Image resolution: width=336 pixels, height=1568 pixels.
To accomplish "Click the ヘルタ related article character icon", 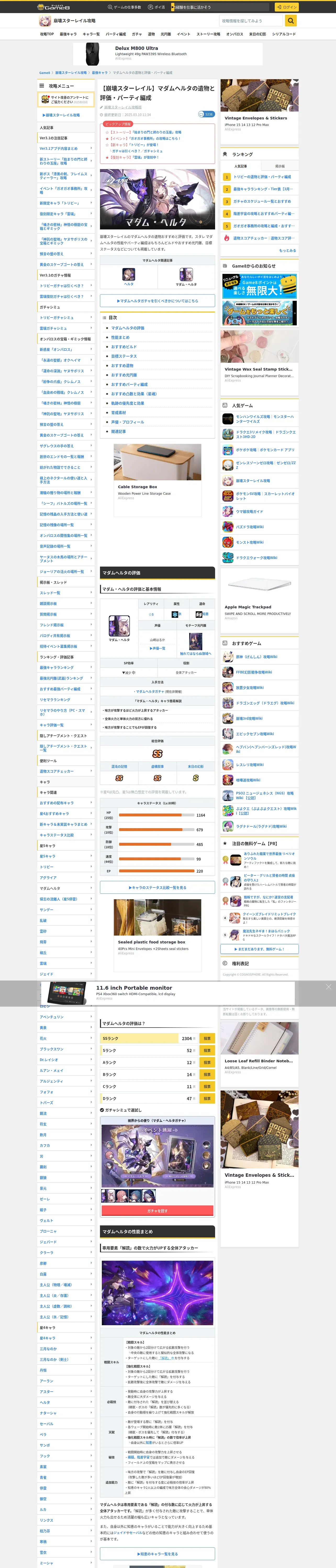I will click(129, 274).
